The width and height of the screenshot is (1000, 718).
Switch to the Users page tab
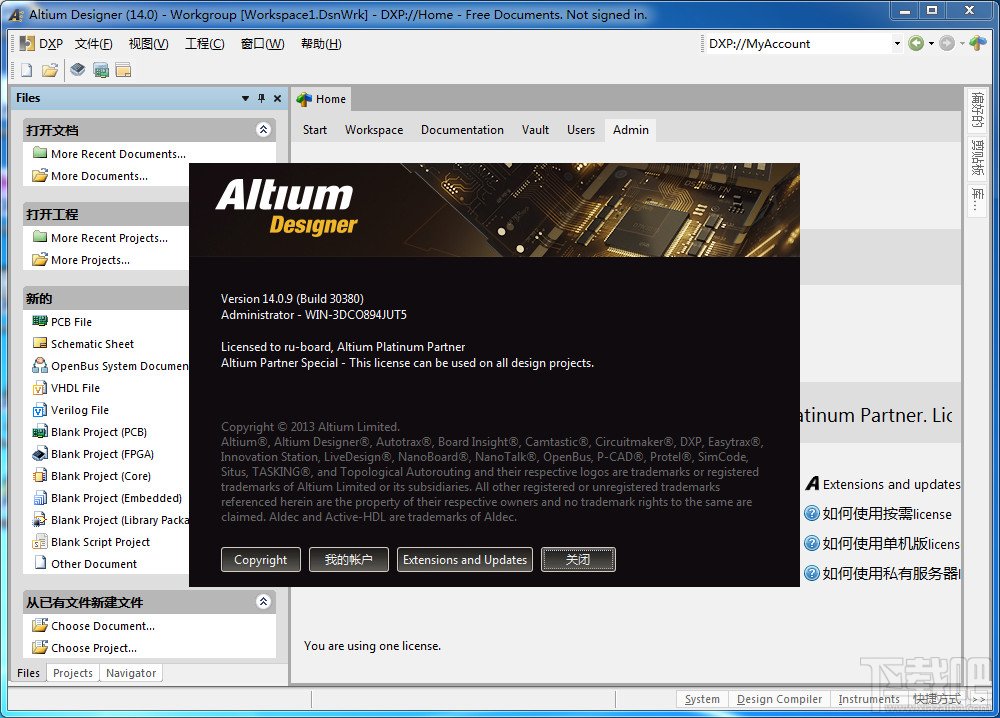pos(580,129)
